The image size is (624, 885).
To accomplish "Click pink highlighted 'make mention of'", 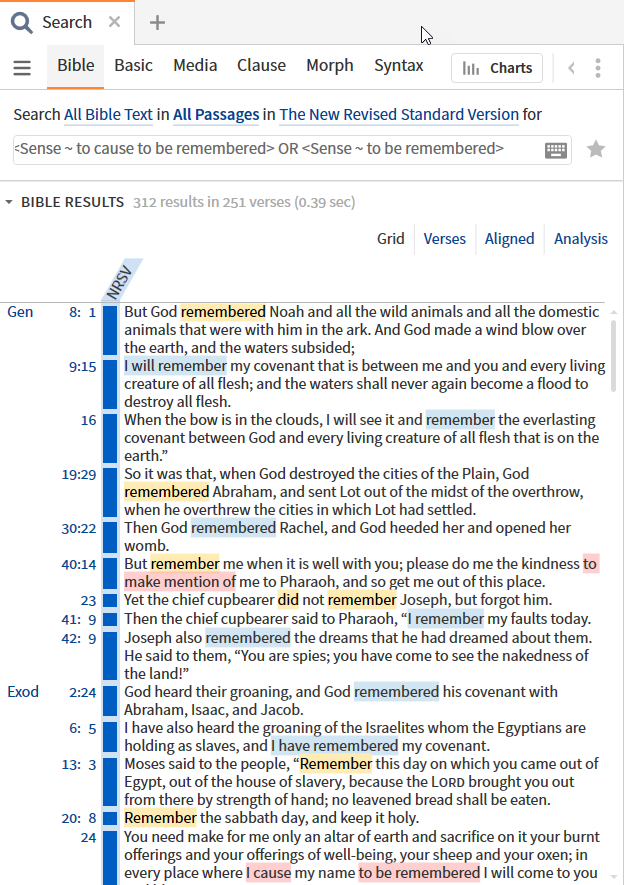I will 180,582.
